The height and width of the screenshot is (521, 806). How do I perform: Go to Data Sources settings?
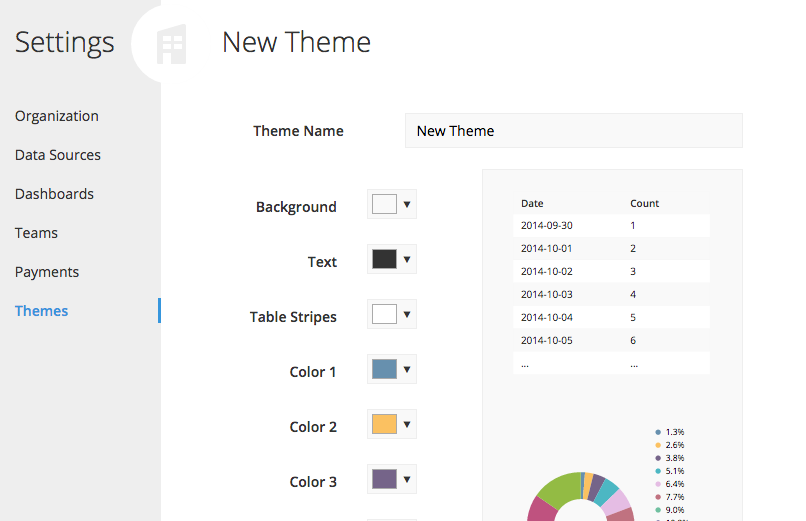(x=58, y=155)
